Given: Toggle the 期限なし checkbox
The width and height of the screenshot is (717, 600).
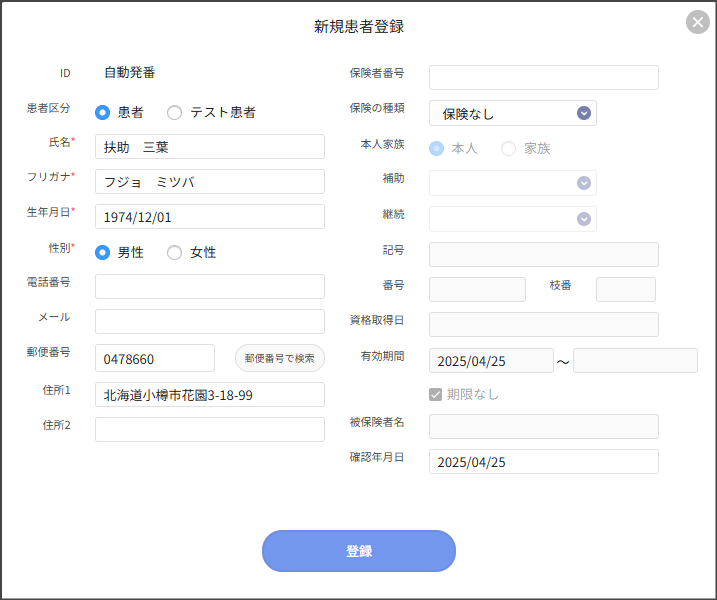Looking at the screenshot, I should pos(435,394).
